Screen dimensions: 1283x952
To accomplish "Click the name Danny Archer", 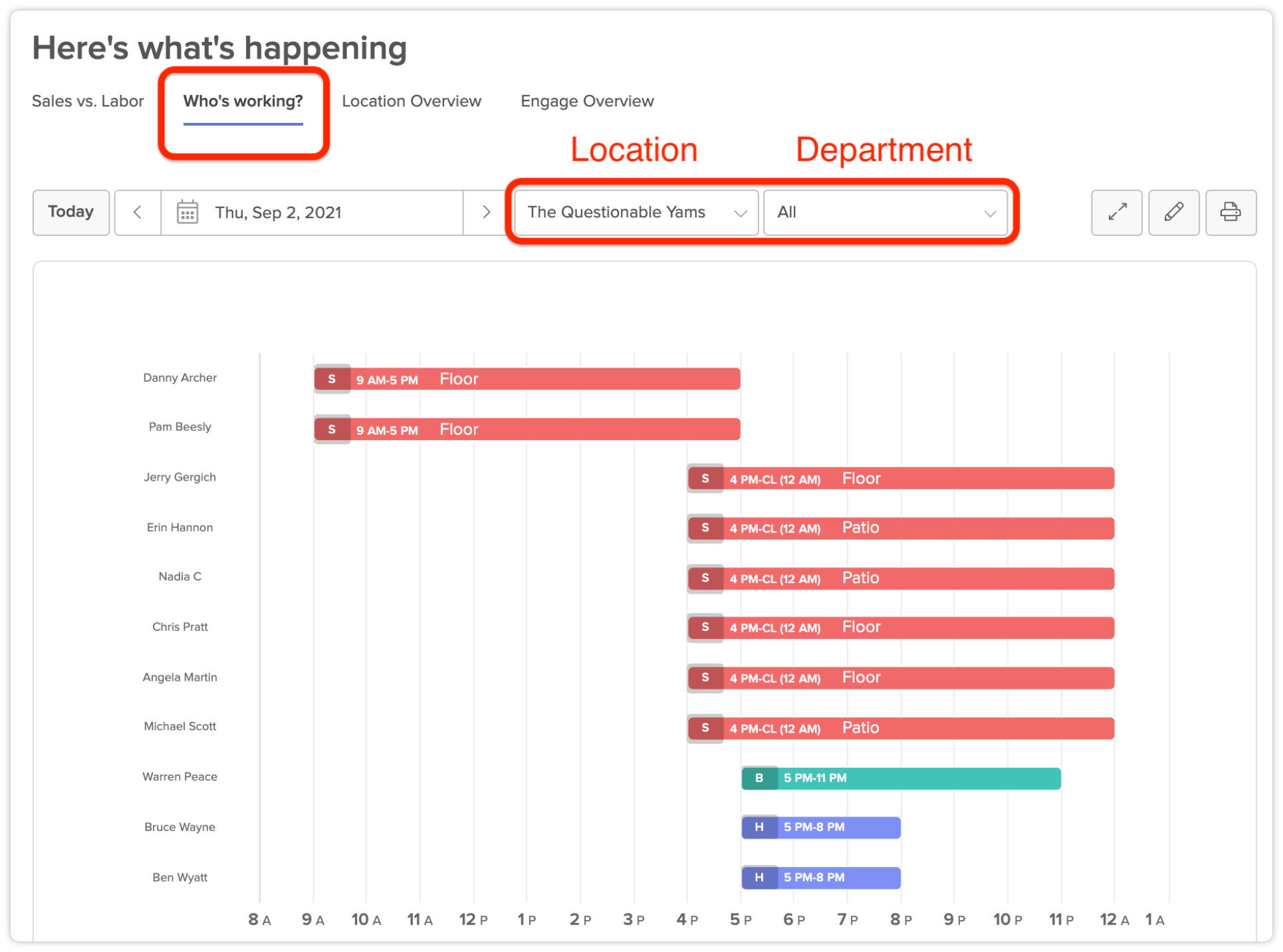I will 179,378.
